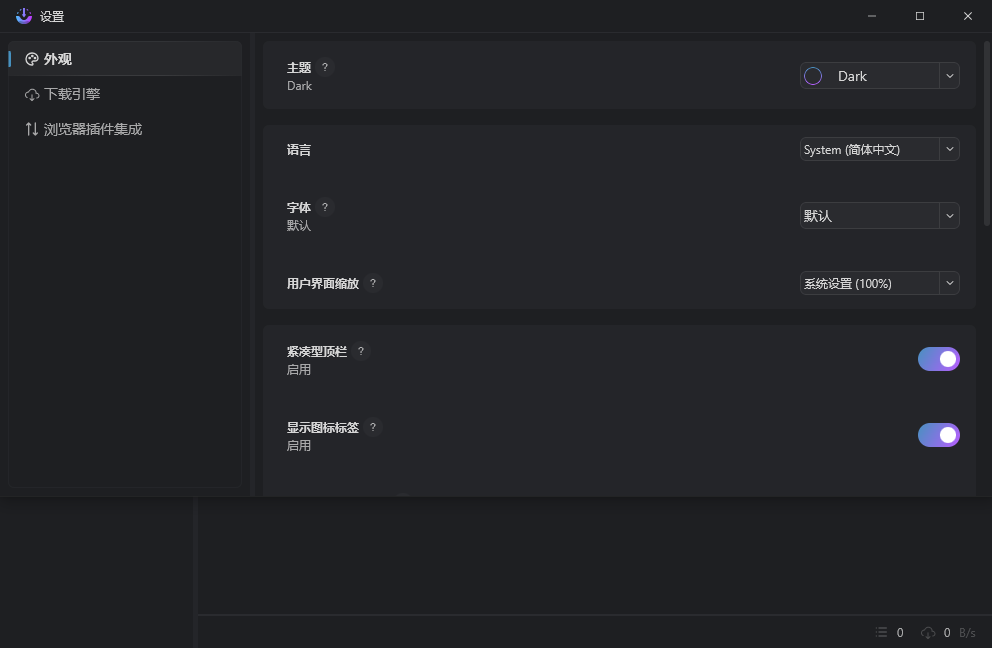
Task: Click the download speed cloud icon in status bar
Action: pos(928,632)
